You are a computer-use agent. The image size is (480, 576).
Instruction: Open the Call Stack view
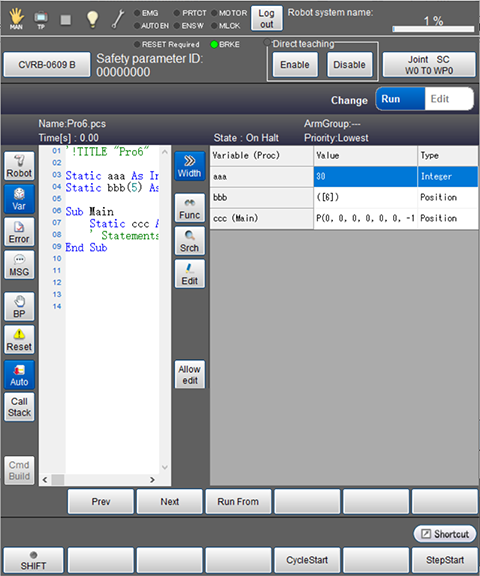19,407
